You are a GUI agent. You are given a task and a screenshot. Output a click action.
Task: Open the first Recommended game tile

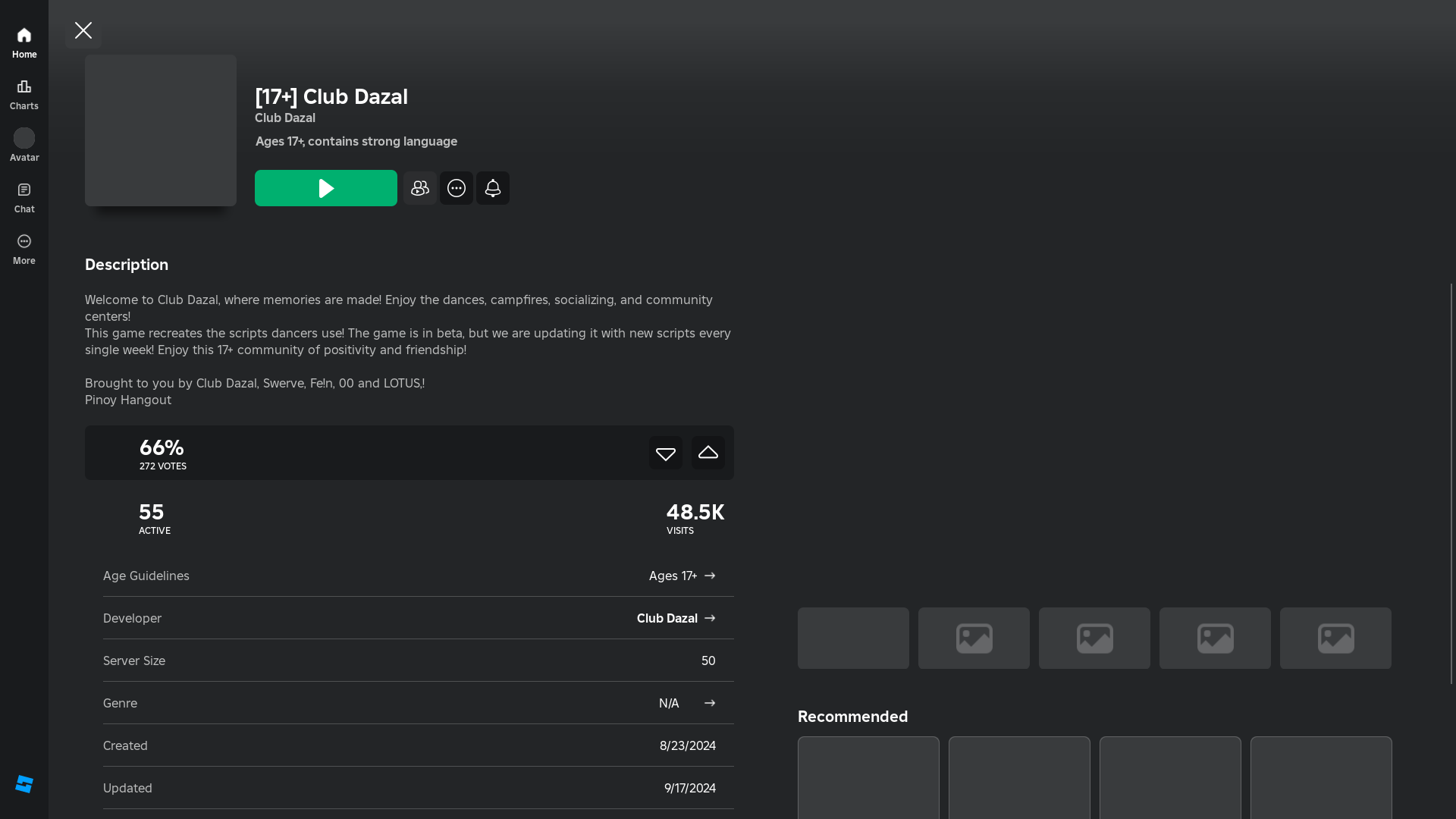pyautogui.click(x=868, y=777)
